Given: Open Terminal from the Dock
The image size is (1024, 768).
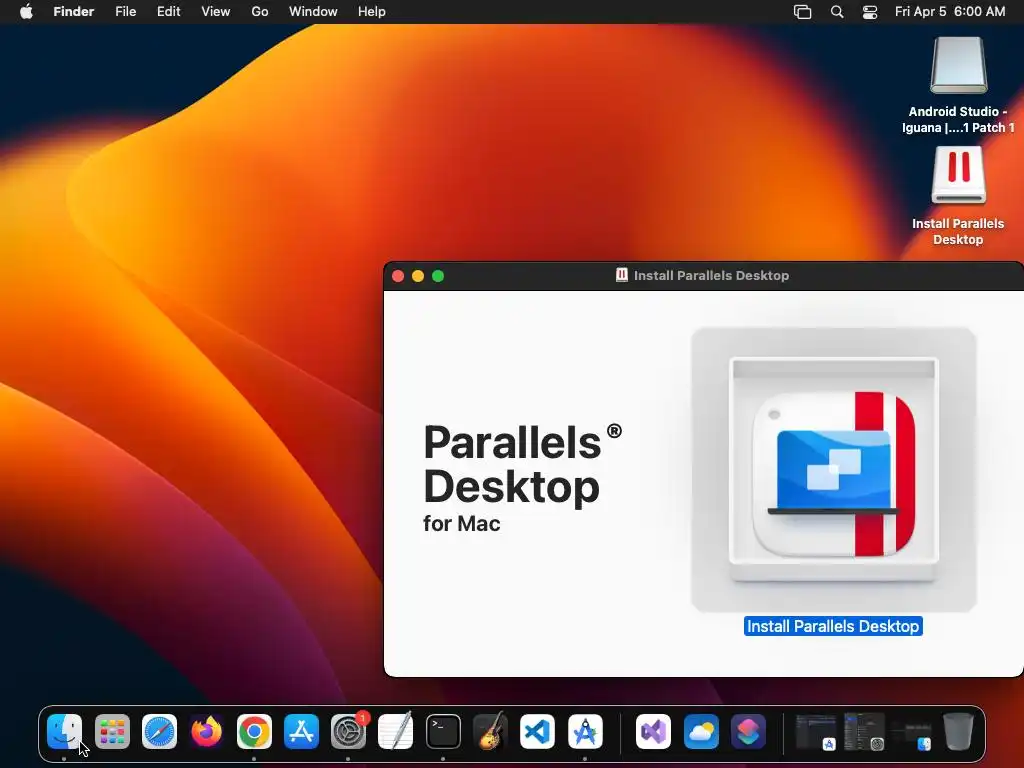Looking at the screenshot, I should click(x=443, y=731).
